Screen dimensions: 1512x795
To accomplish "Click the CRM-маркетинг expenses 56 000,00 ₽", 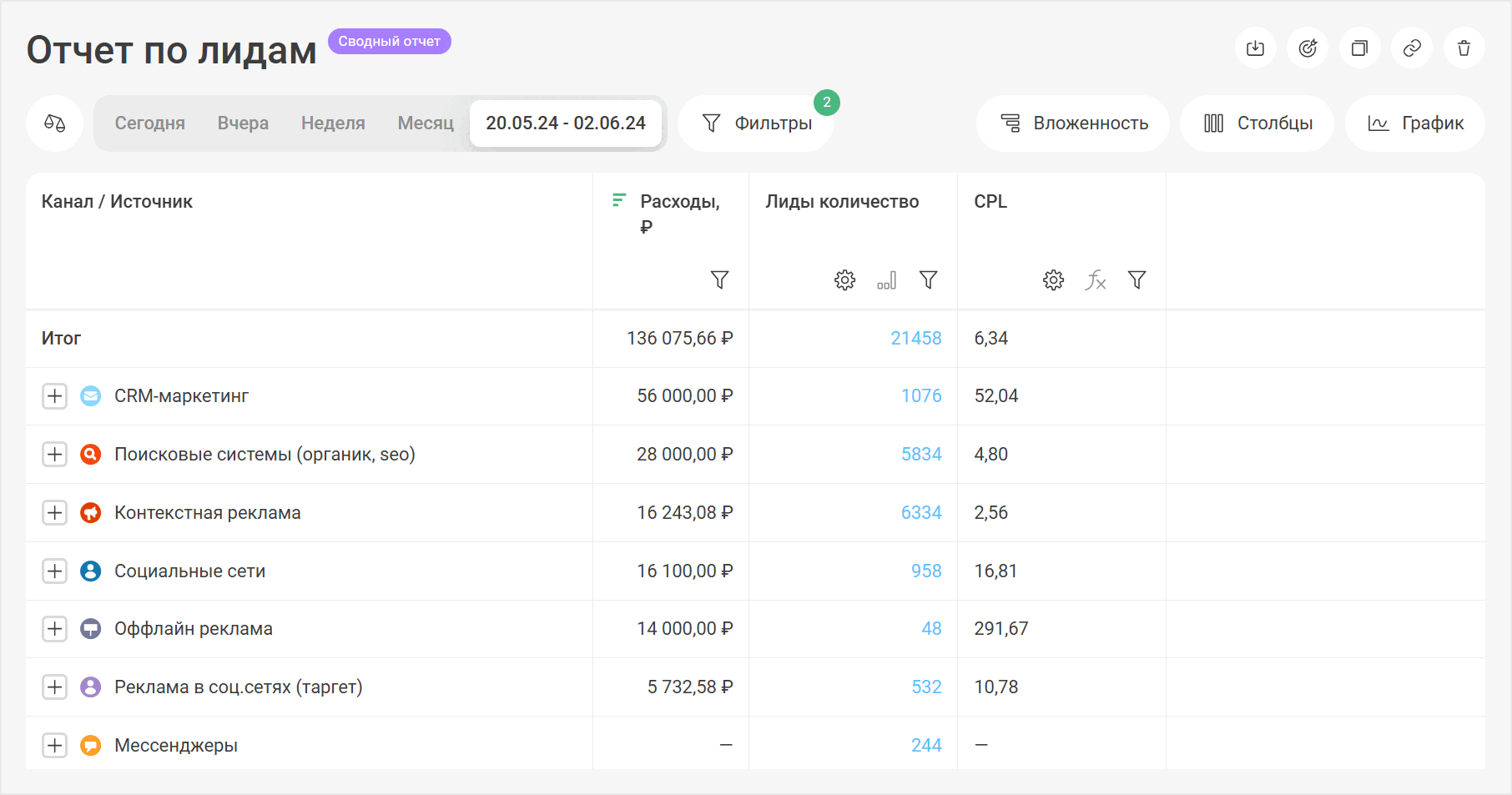I will click(x=684, y=396).
